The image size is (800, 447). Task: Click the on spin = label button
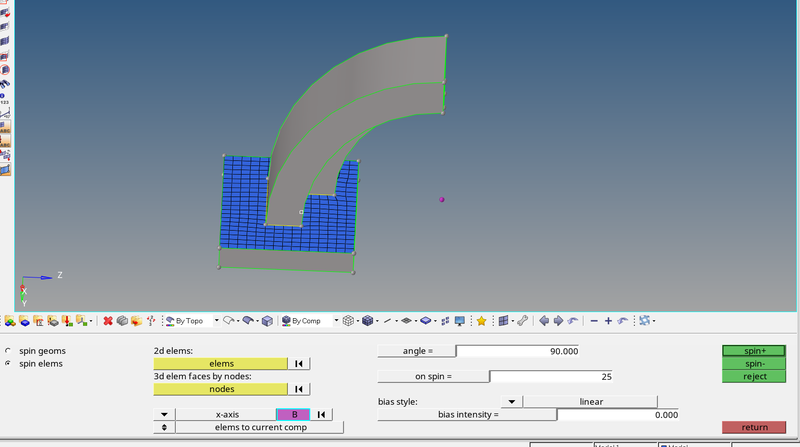433,376
